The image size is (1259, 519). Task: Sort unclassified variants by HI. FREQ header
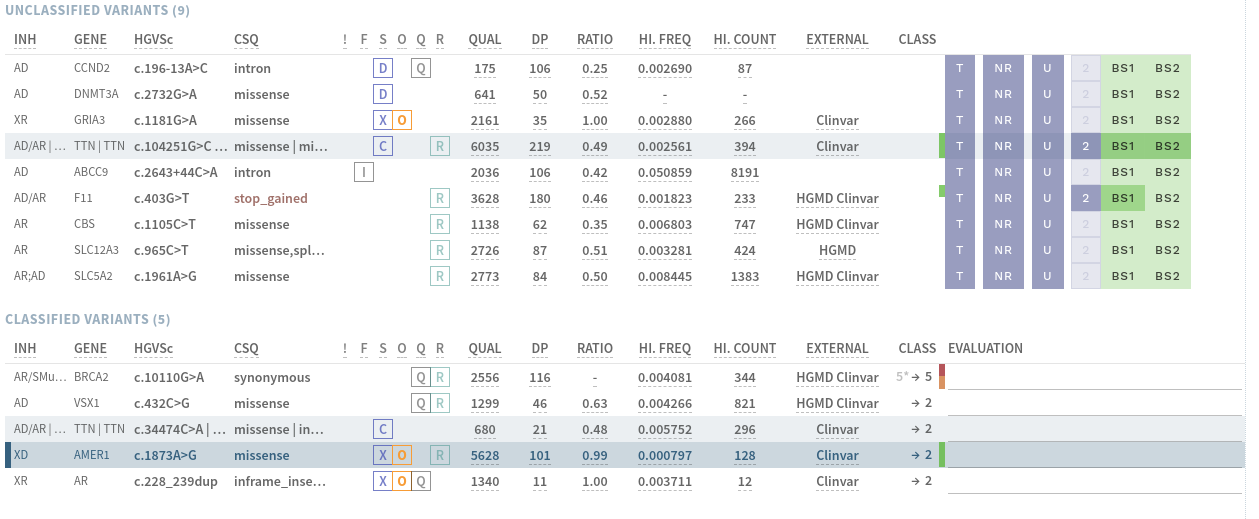665,40
